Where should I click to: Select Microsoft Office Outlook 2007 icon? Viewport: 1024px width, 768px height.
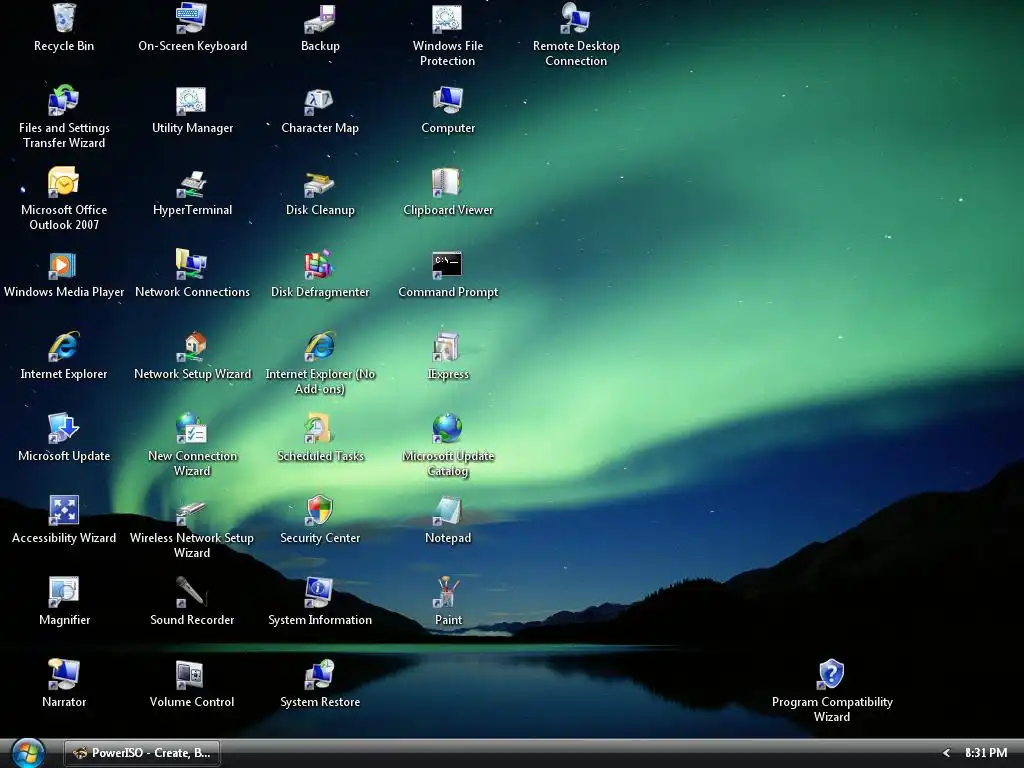(x=63, y=182)
